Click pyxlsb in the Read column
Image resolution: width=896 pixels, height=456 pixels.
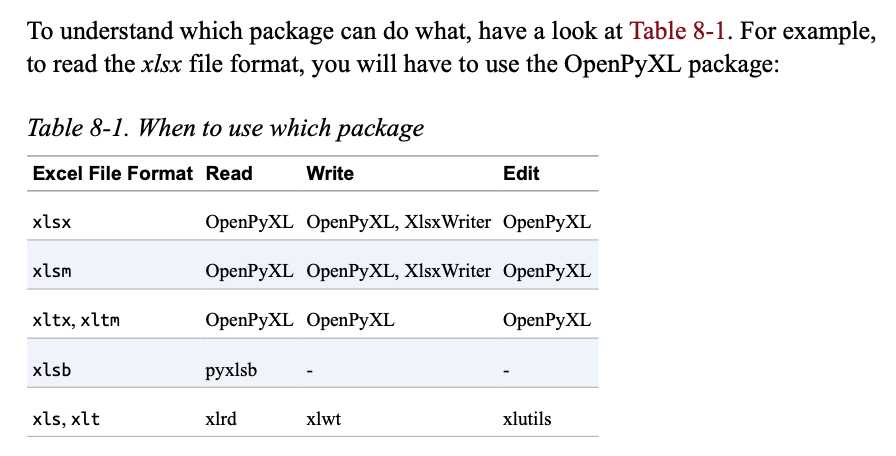(x=231, y=370)
